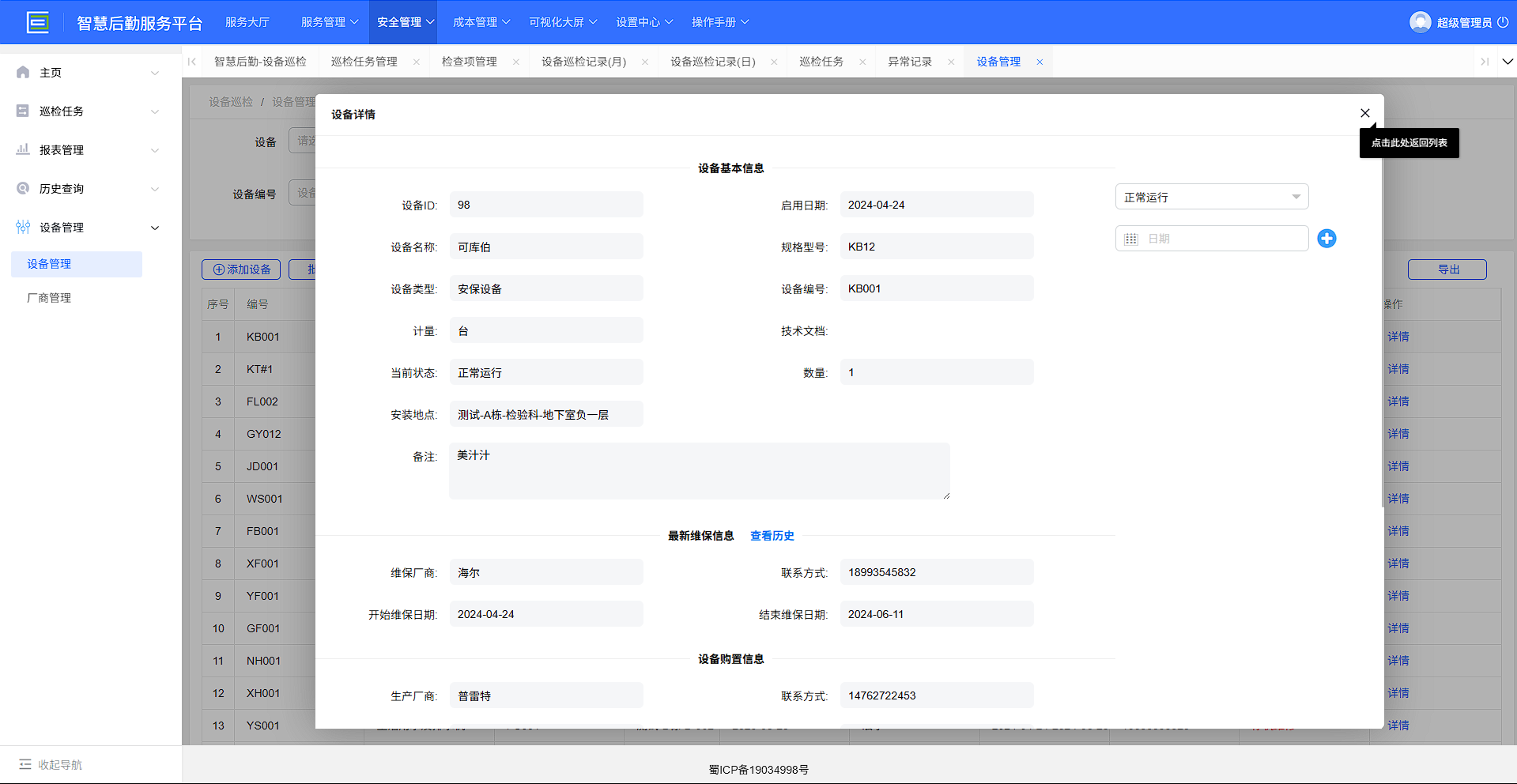
Task: Click table cell WS001 in background list
Action: tap(264, 499)
